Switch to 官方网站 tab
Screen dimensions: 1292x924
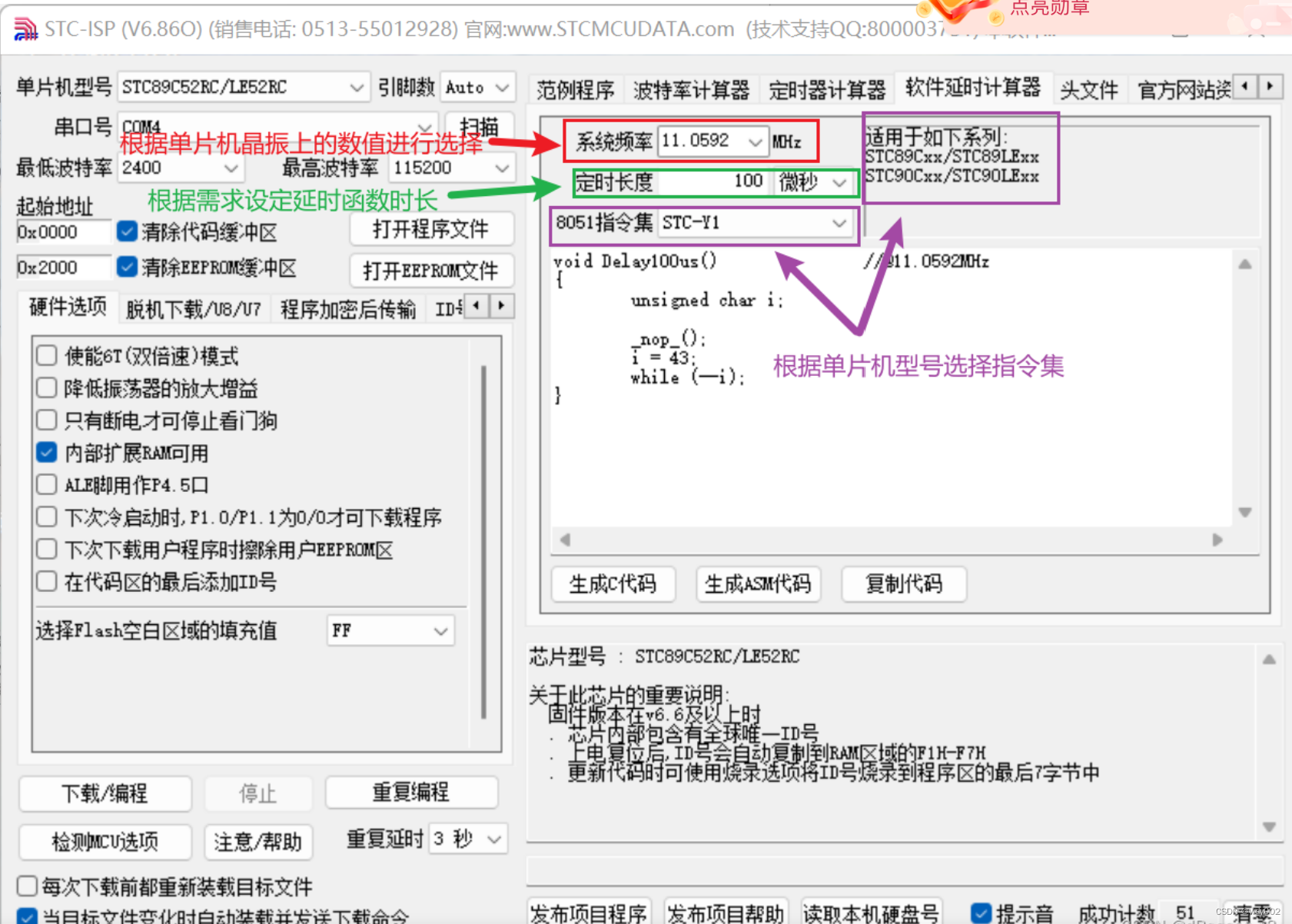coord(1184,91)
